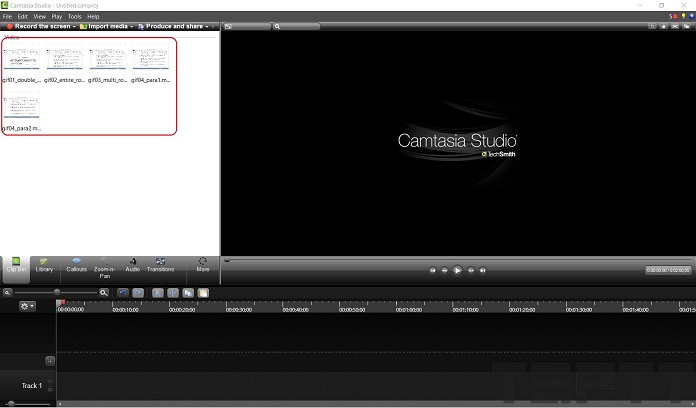Screen dimensions: 696x408
Task: Click the timeline zoom slider handle
Action: pyautogui.click(x=57, y=292)
